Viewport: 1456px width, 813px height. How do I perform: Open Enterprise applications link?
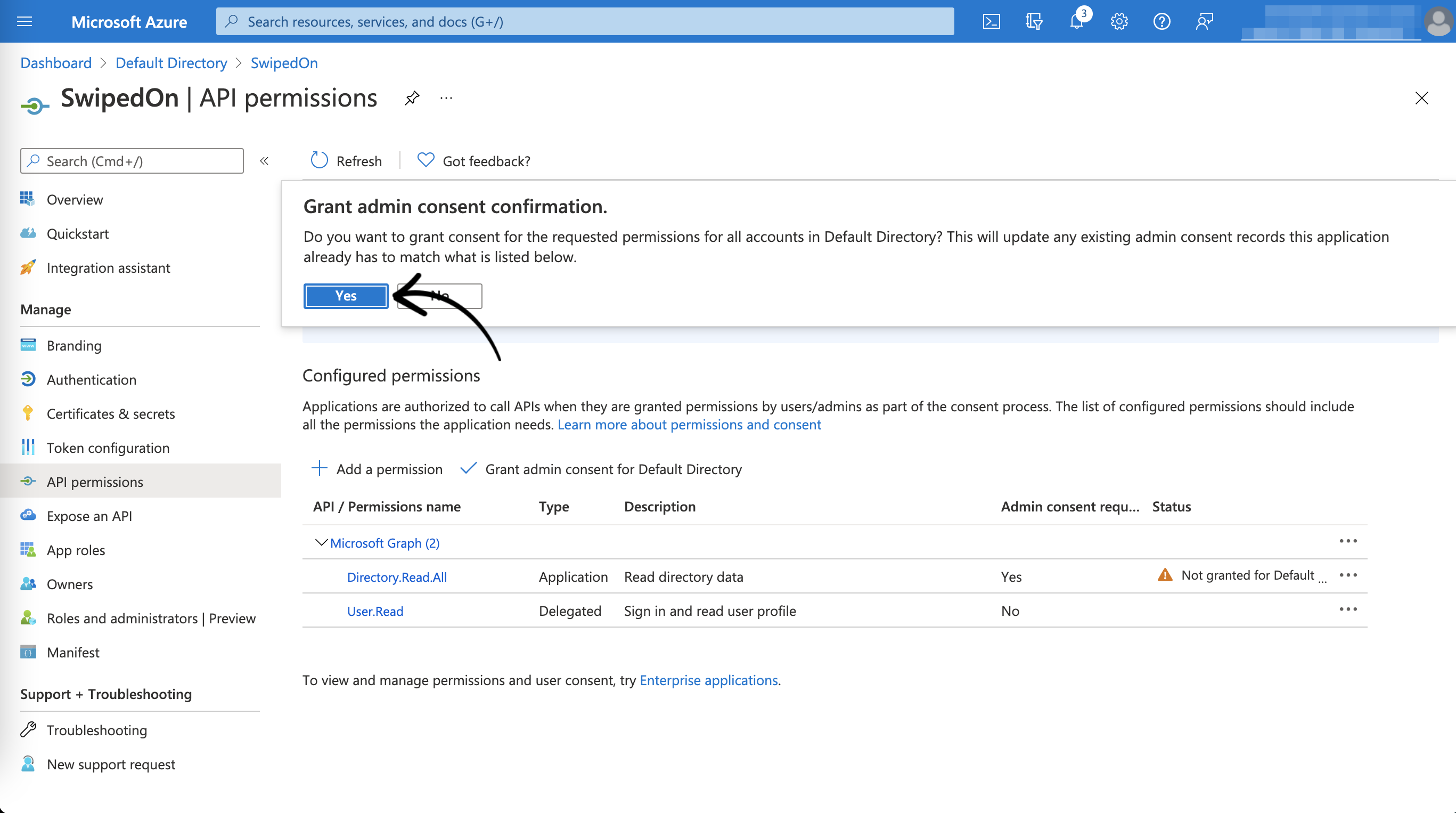pos(709,680)
